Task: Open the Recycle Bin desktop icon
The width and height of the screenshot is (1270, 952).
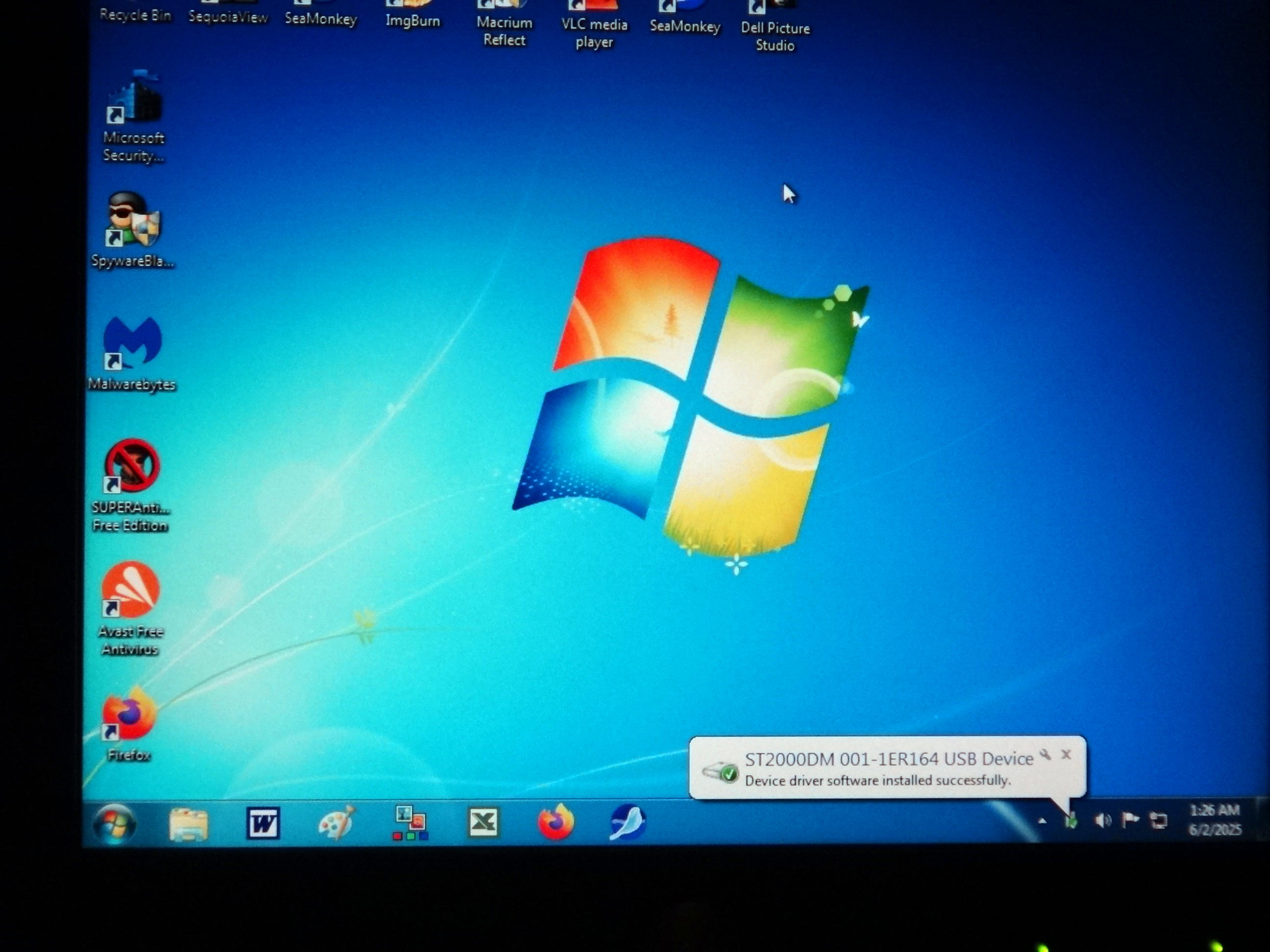Action: click(135, 11)
